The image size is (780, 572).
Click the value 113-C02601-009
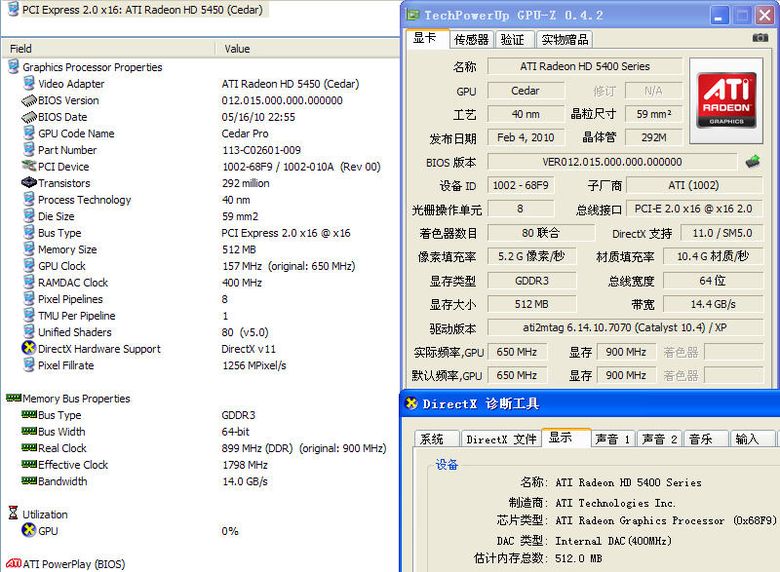tap(261, 150)
